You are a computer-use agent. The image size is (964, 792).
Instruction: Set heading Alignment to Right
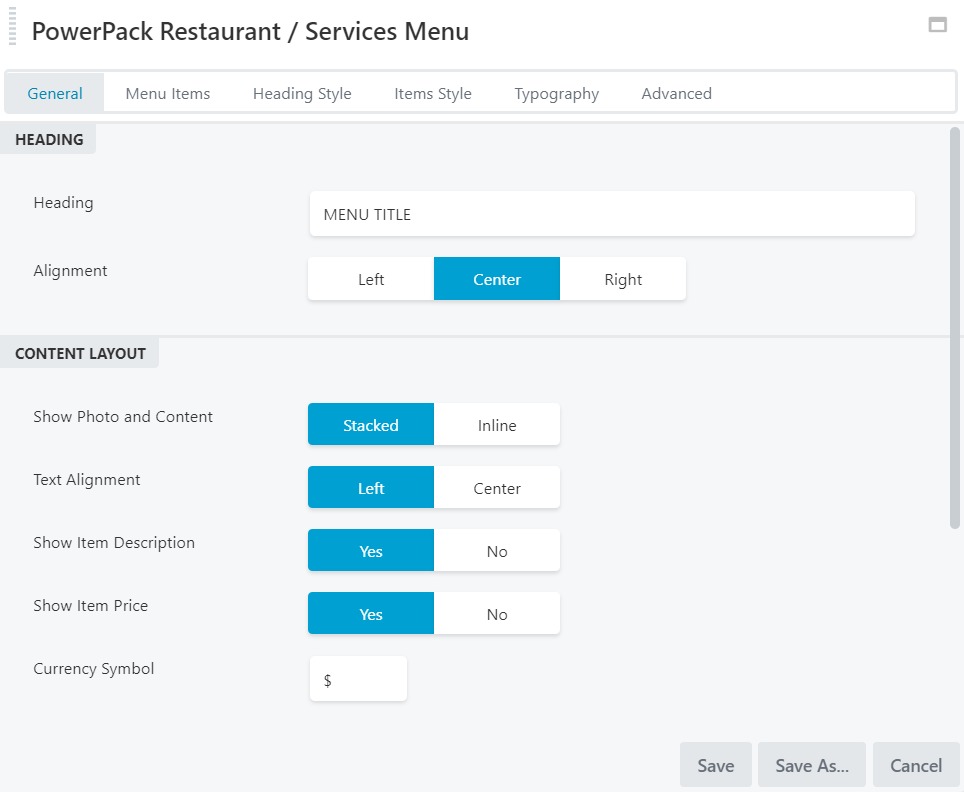point(623,279)
